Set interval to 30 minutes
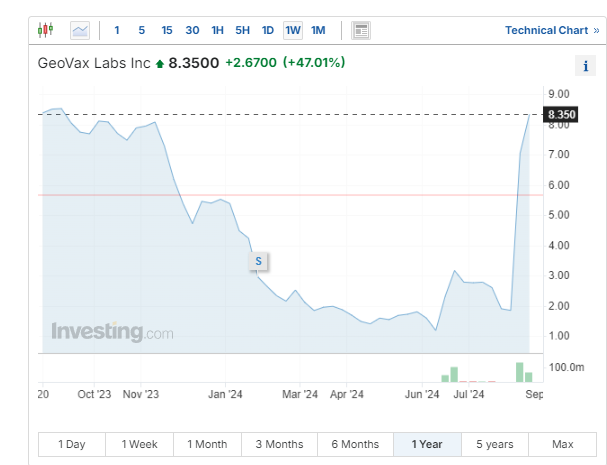The width and height of the screenshot is (607, 465). coord(192,30)
